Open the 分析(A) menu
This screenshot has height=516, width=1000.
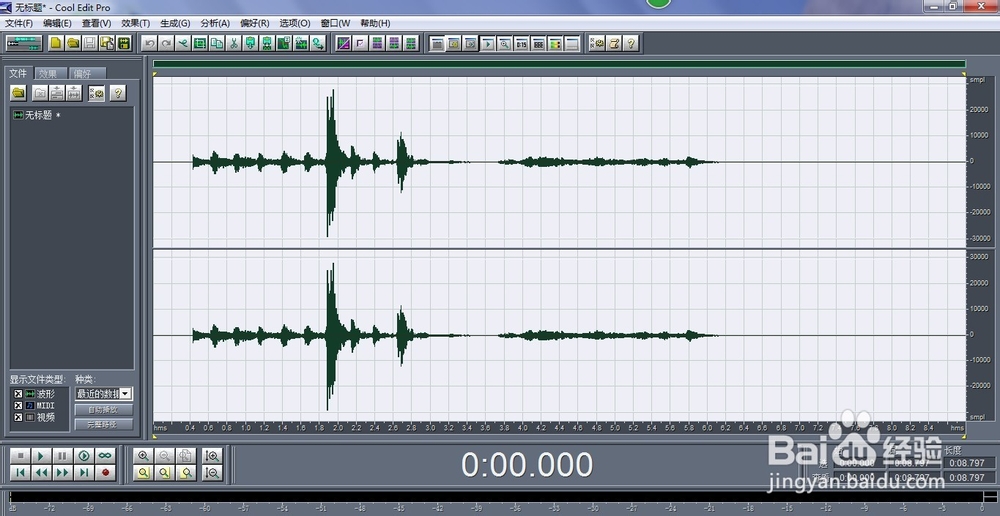click(x=215, y=23)
